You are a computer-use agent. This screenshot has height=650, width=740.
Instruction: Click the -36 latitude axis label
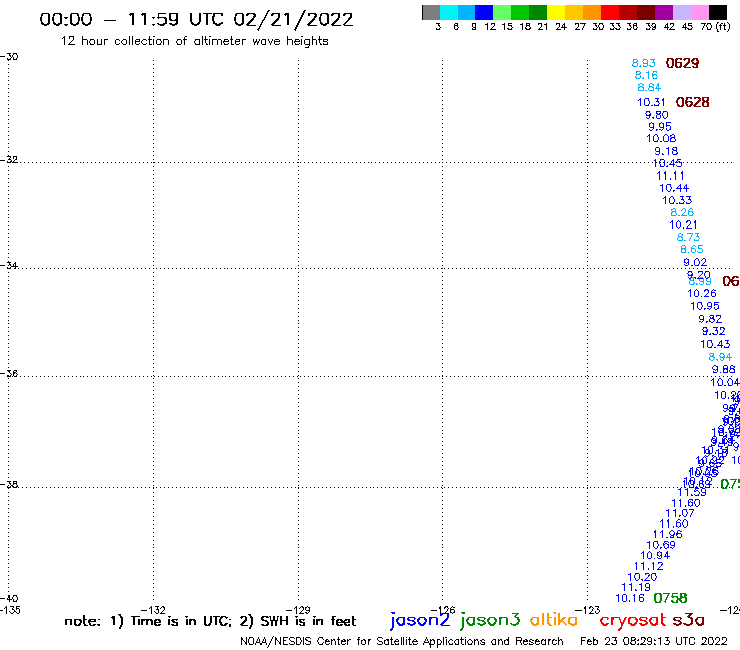coord(9,373)
